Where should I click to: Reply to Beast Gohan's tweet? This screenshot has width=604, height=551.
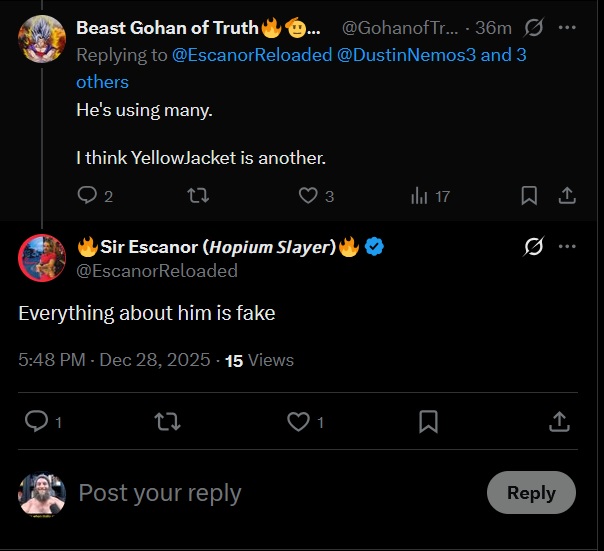click(88, 196)
